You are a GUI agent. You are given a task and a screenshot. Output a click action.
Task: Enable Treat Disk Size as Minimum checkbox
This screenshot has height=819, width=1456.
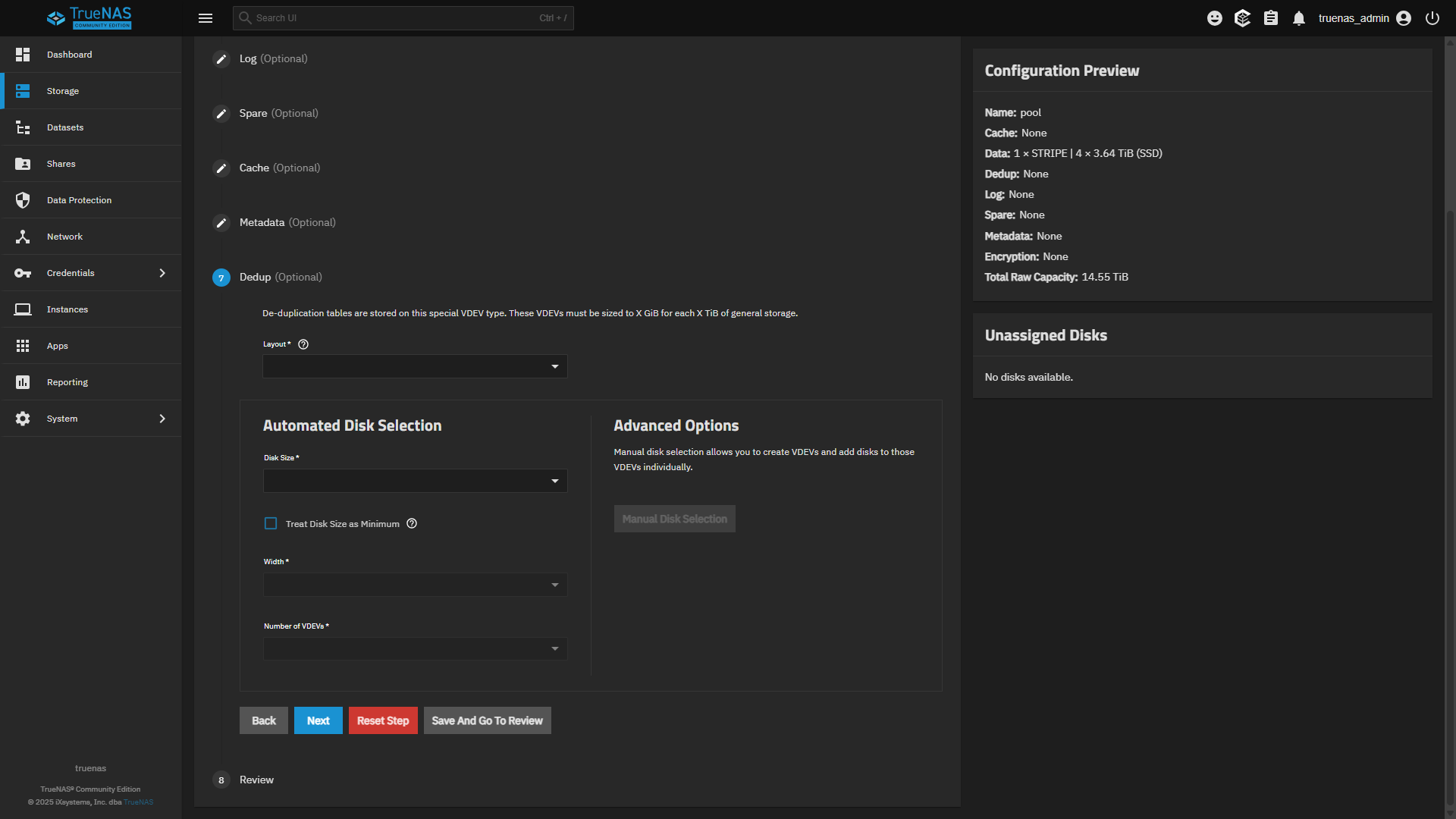click(x=271, y=524)
